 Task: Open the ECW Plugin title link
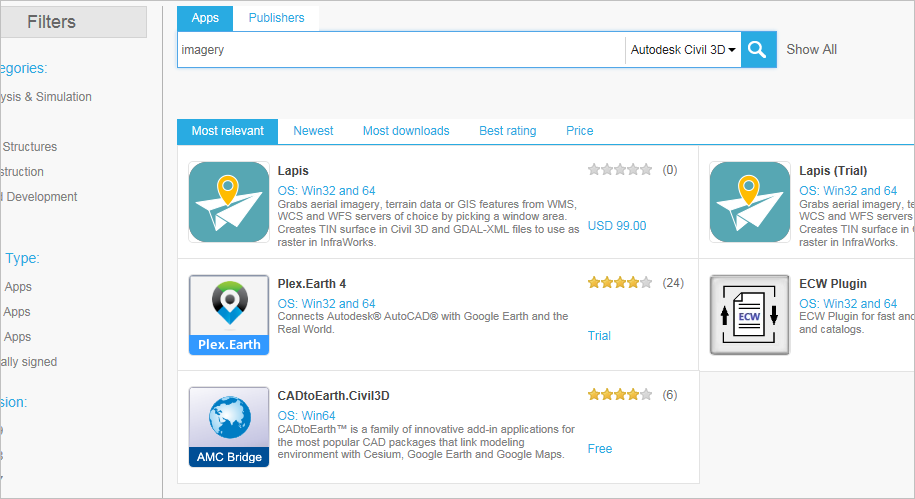pos(833,284)
